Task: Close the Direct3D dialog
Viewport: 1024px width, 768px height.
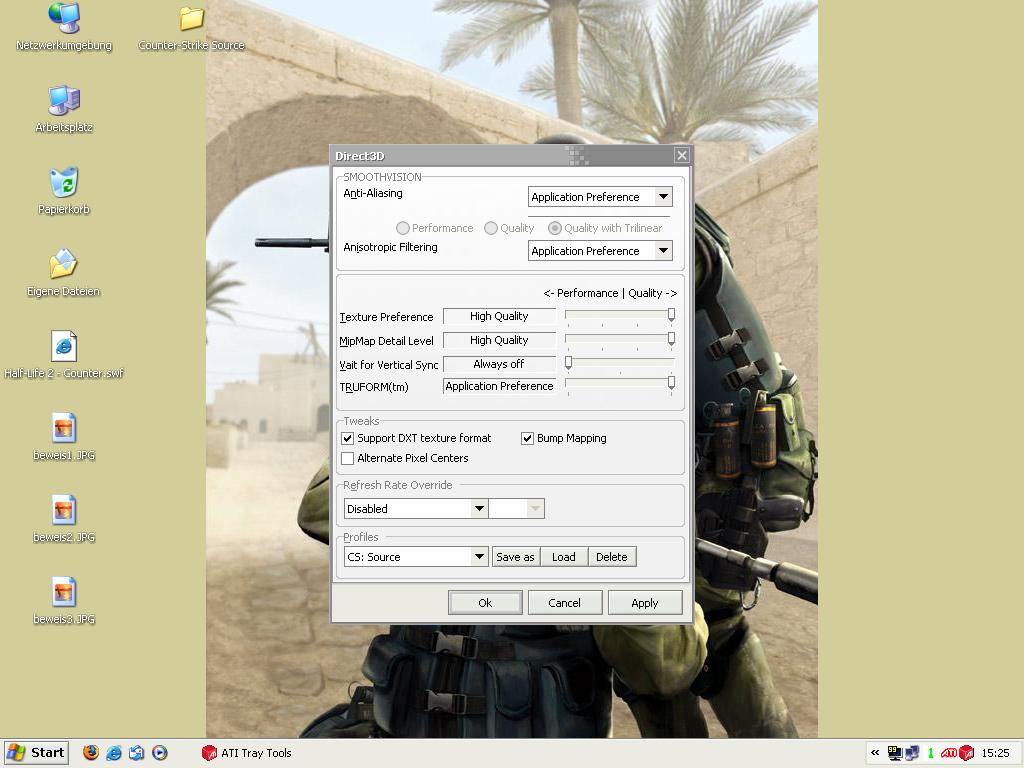Action: [x=682, y=155]
